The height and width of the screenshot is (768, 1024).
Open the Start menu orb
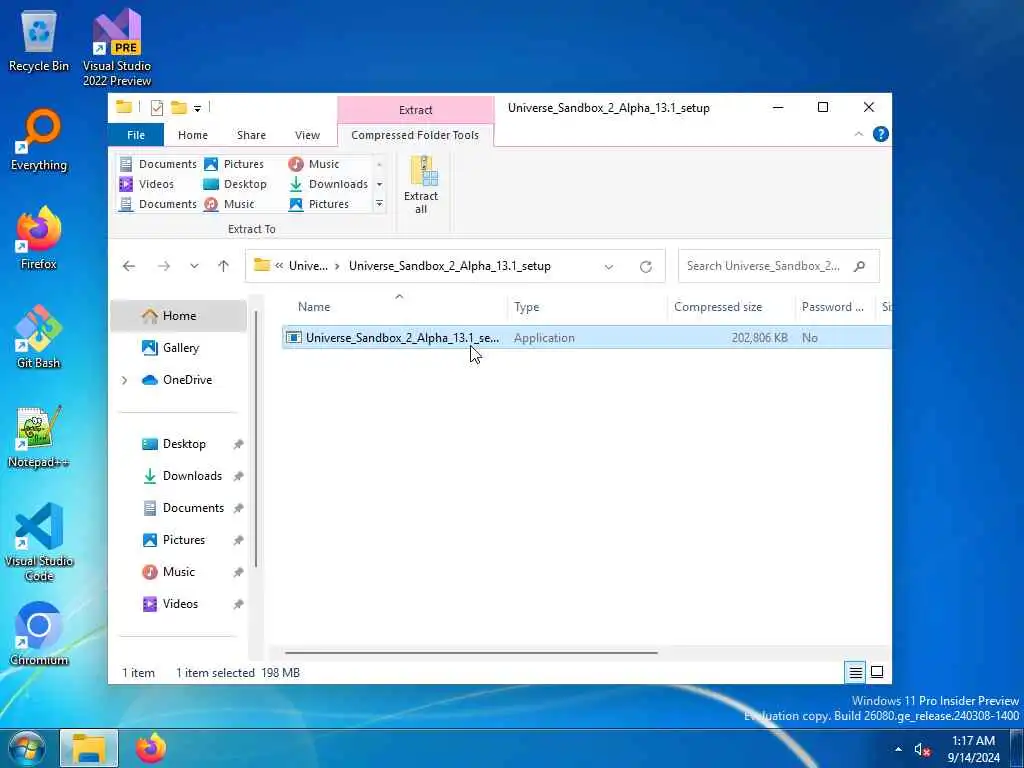(27, 749)
